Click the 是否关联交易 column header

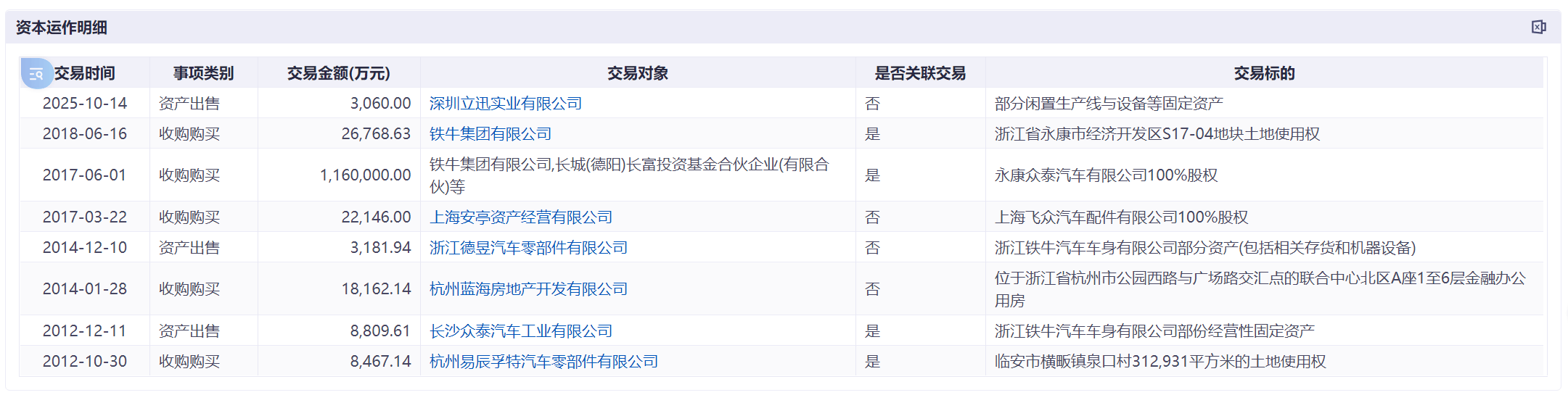tap(921, 73)
